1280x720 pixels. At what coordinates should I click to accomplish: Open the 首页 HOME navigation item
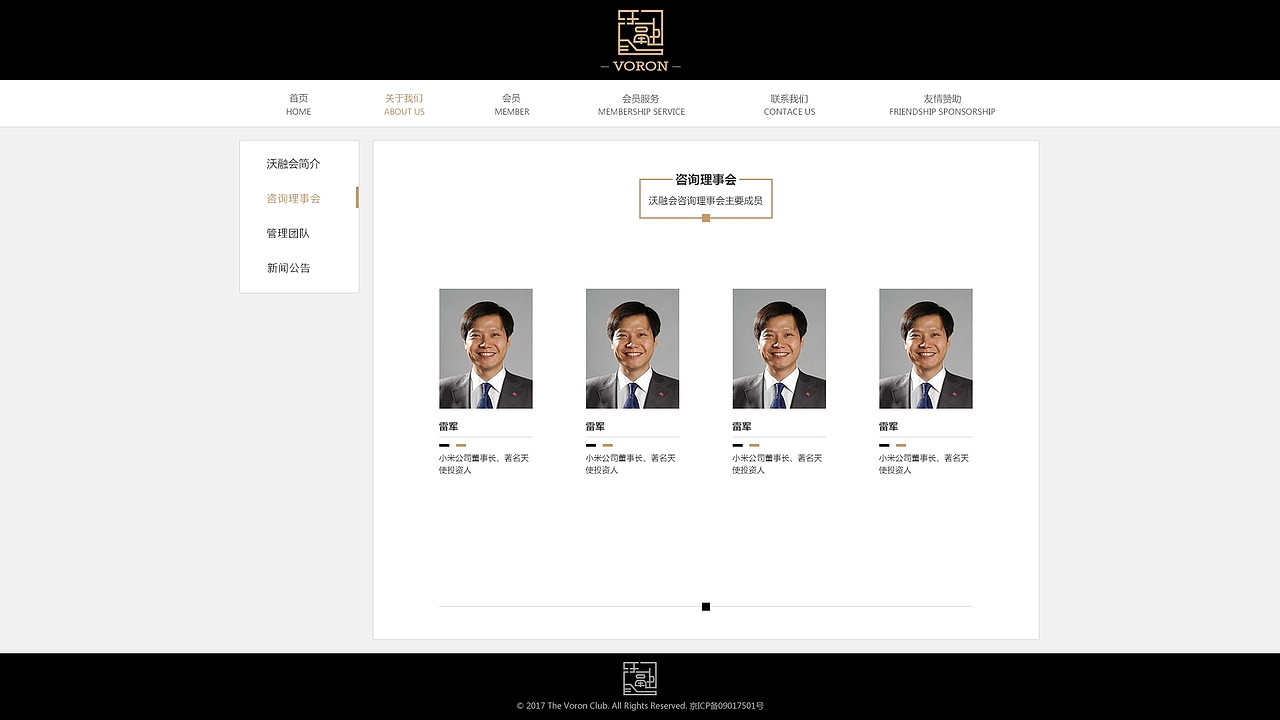click(298, 104)
